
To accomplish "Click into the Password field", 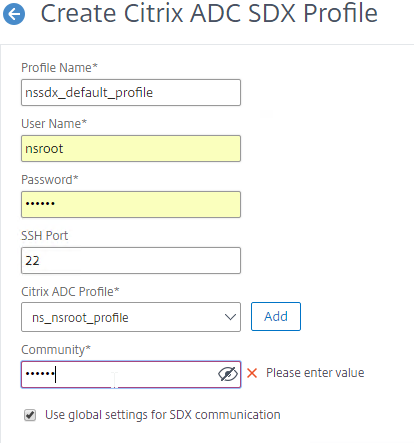I will click(131, 204).
